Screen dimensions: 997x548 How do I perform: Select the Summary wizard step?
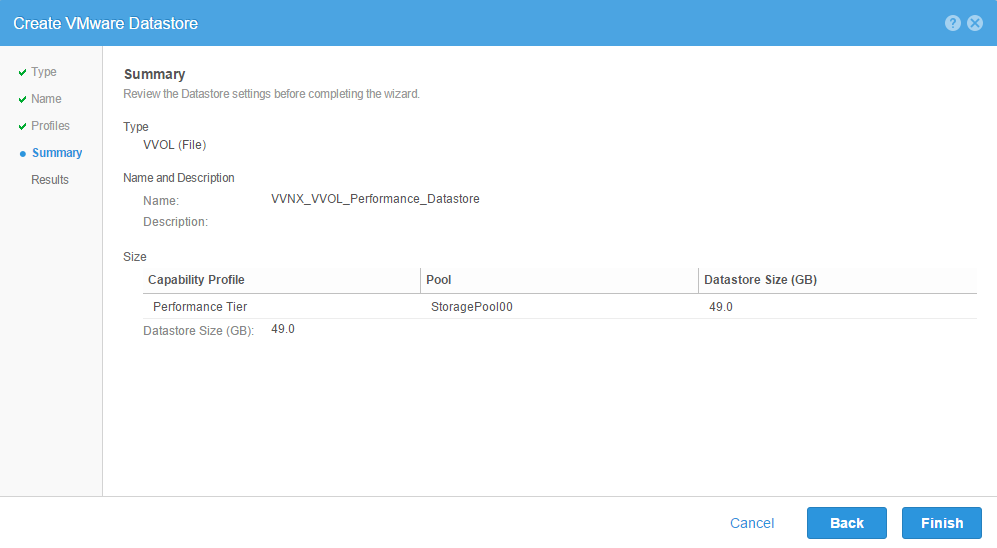[57, 153]
